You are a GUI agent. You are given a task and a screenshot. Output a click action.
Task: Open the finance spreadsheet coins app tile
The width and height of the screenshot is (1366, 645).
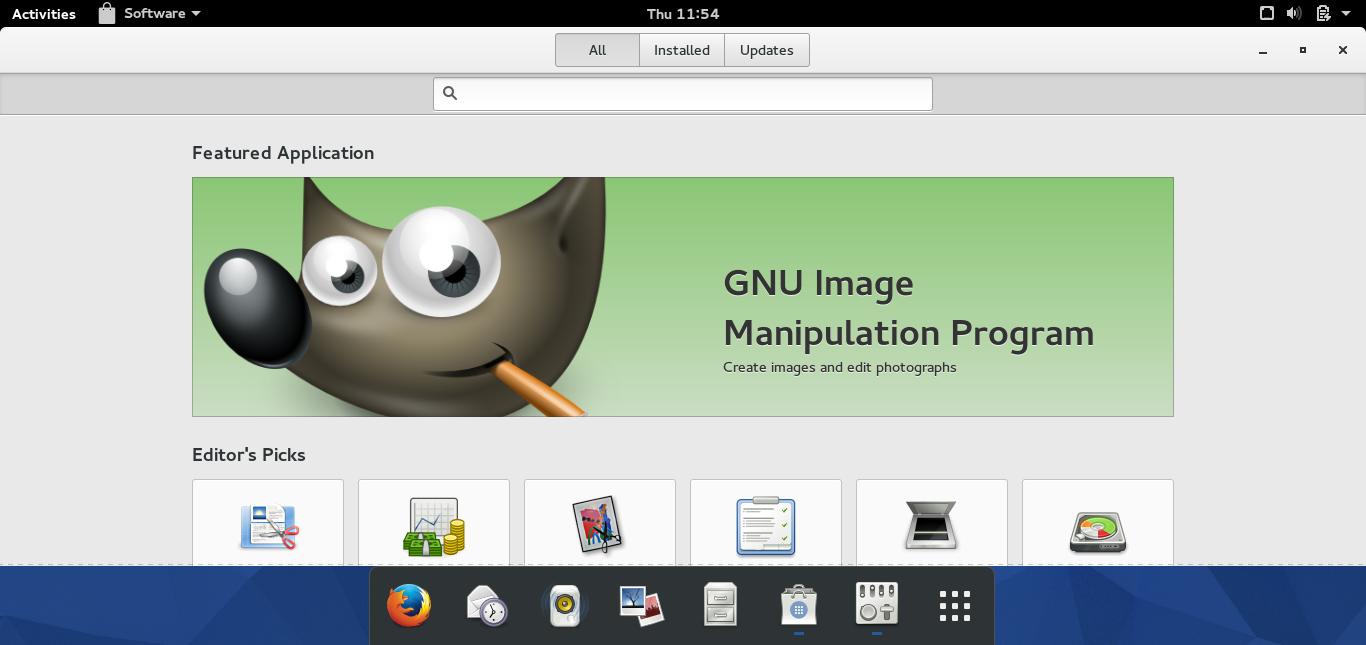coord(434,522)
